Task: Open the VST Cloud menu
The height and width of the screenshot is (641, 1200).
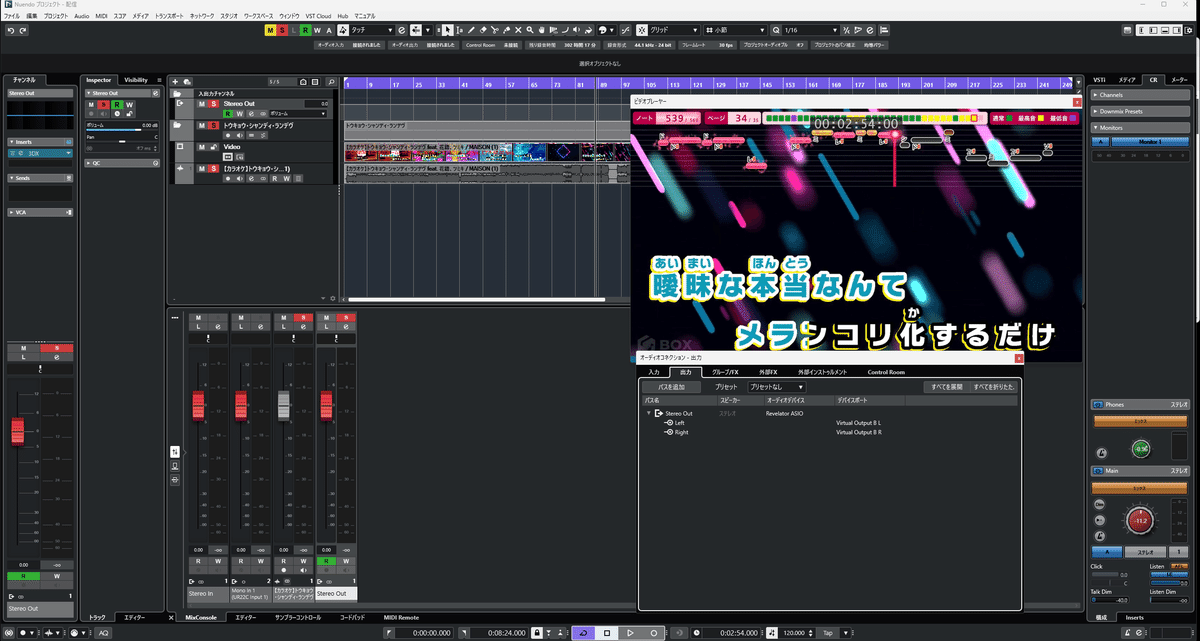Action: tap(318, 17)
